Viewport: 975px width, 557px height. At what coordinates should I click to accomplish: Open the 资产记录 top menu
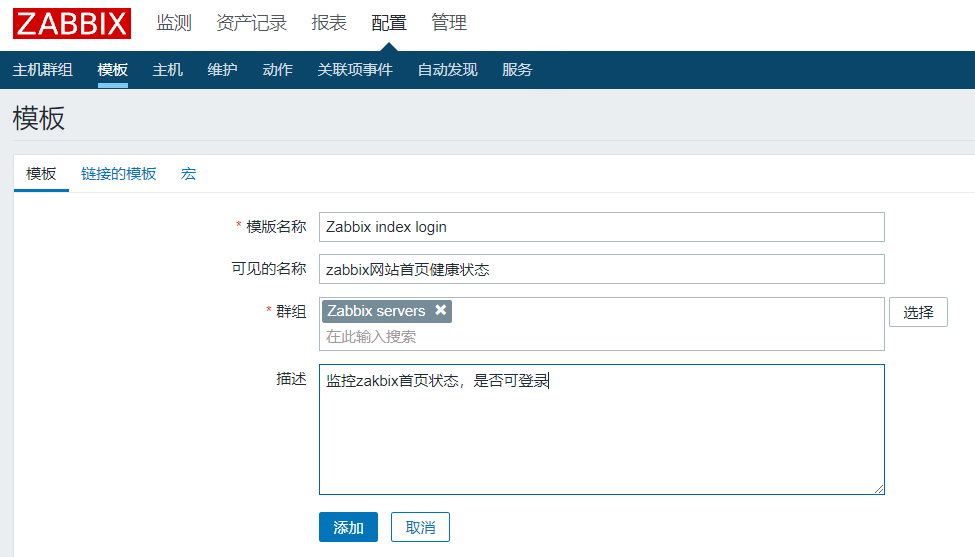[x=251, y=24]
